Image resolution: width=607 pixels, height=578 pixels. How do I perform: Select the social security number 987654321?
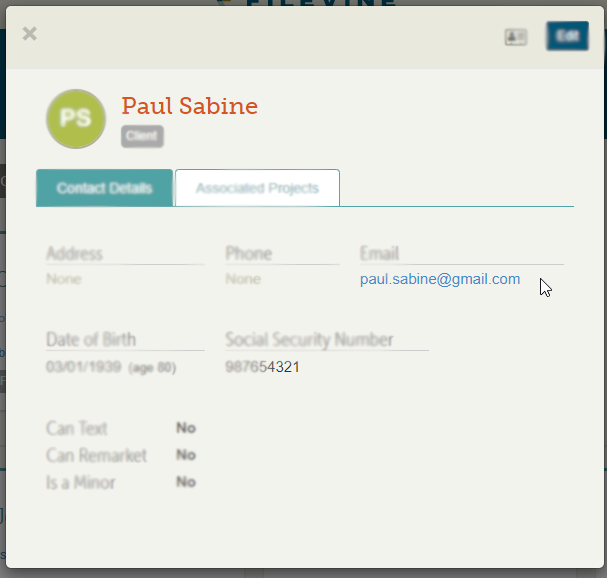tap(262, 367)
